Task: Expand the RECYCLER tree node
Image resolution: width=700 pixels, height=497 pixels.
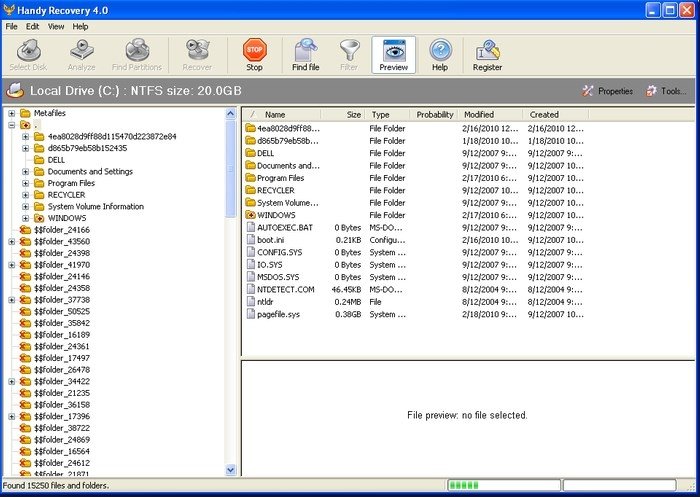Action: coord(25,195)
